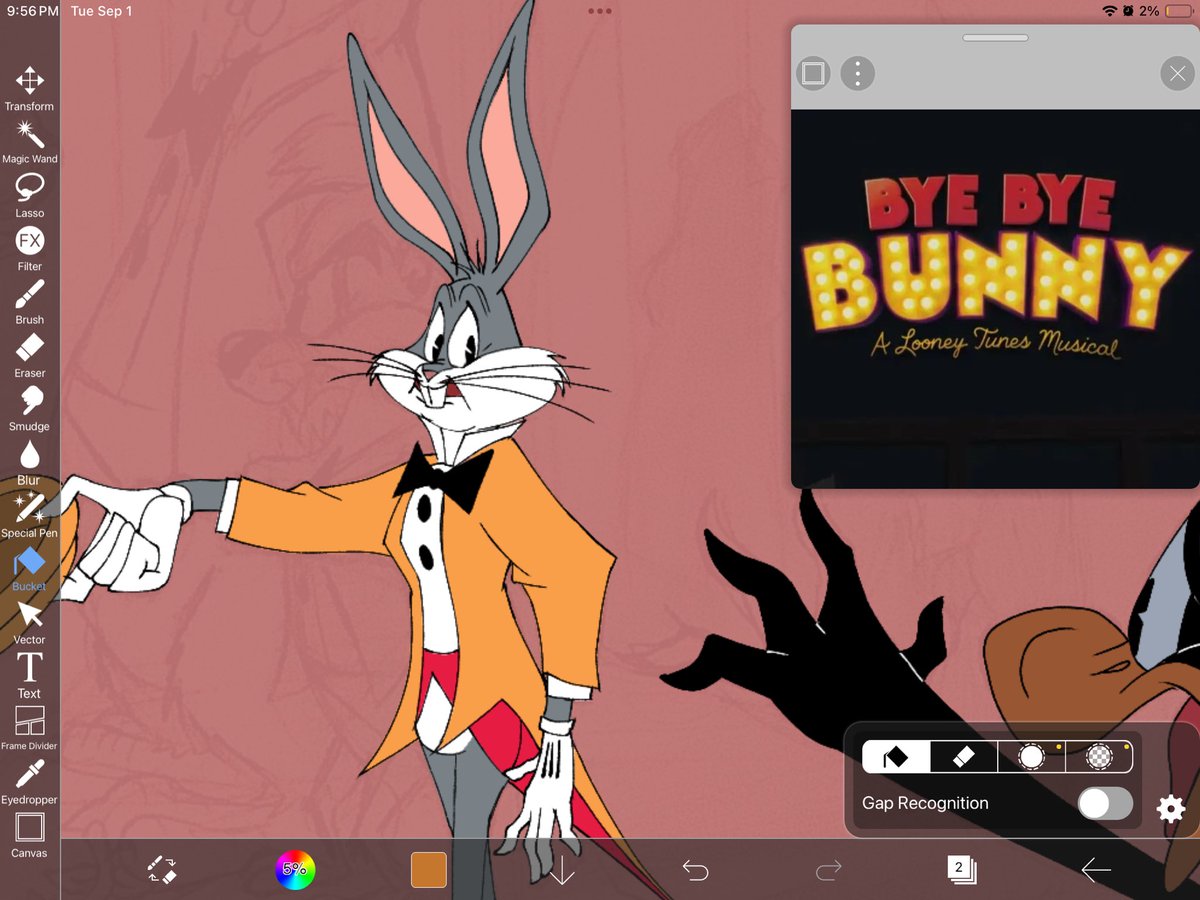Undo the last action
1200x900 pixels.
(695, 870)
